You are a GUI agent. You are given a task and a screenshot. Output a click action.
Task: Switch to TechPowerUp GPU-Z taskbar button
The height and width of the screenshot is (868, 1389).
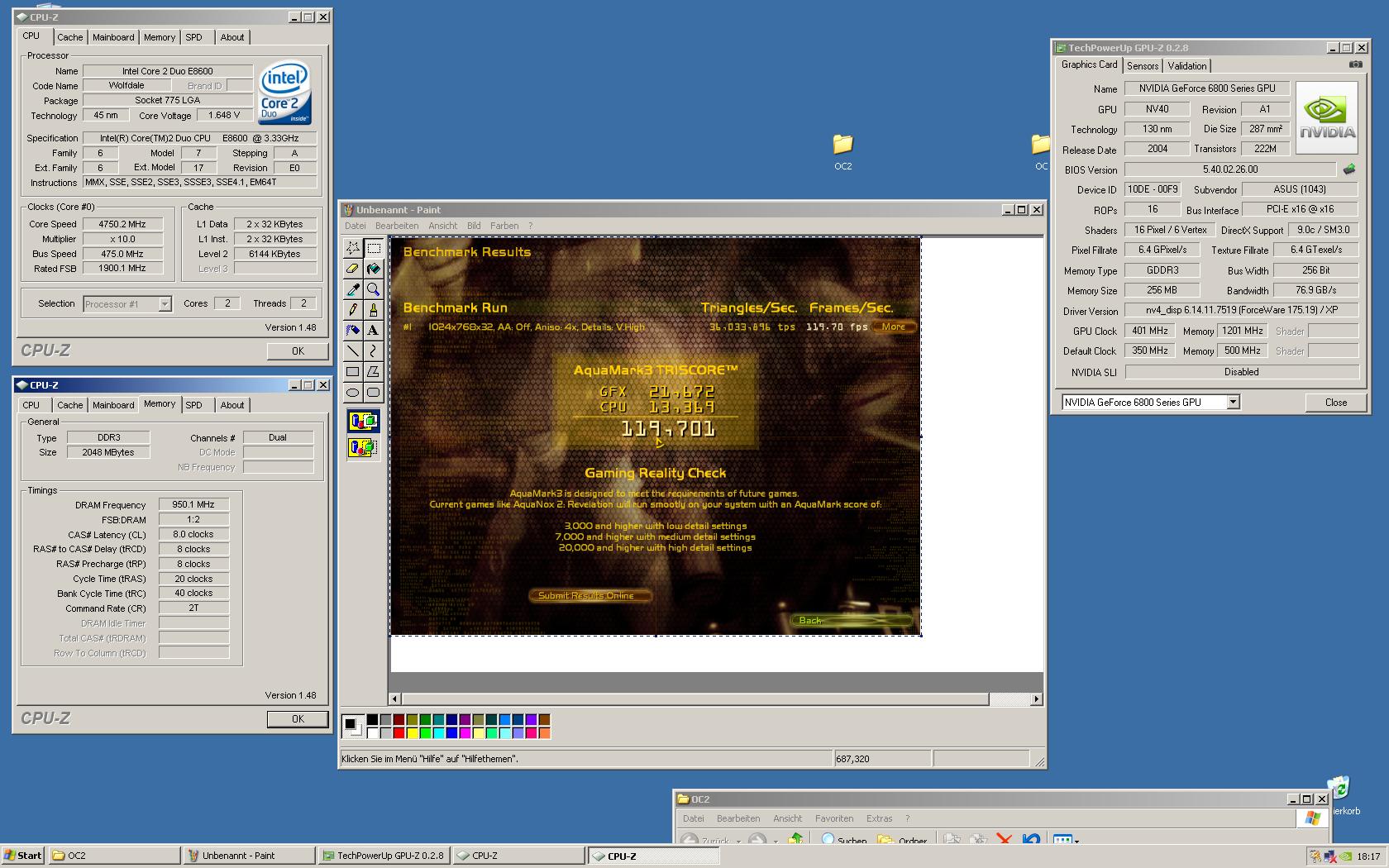point(383,856)
